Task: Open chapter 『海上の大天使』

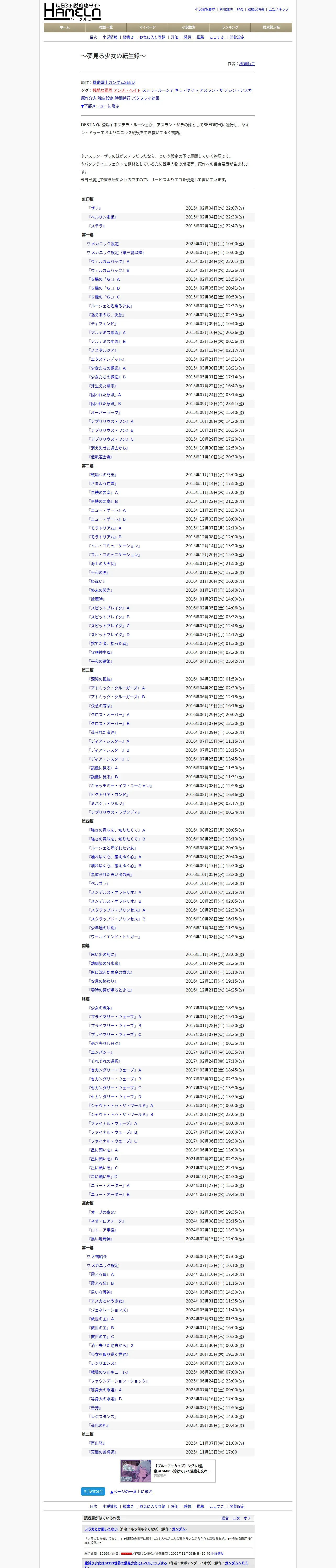Action: click(102, 564)
